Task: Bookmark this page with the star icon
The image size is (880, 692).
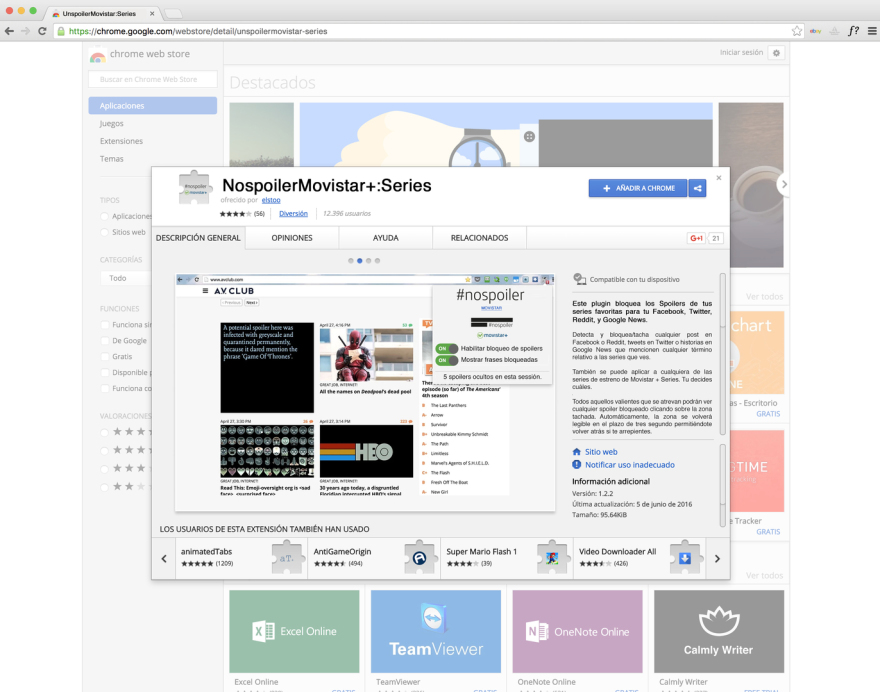Action: click(797, 31)
